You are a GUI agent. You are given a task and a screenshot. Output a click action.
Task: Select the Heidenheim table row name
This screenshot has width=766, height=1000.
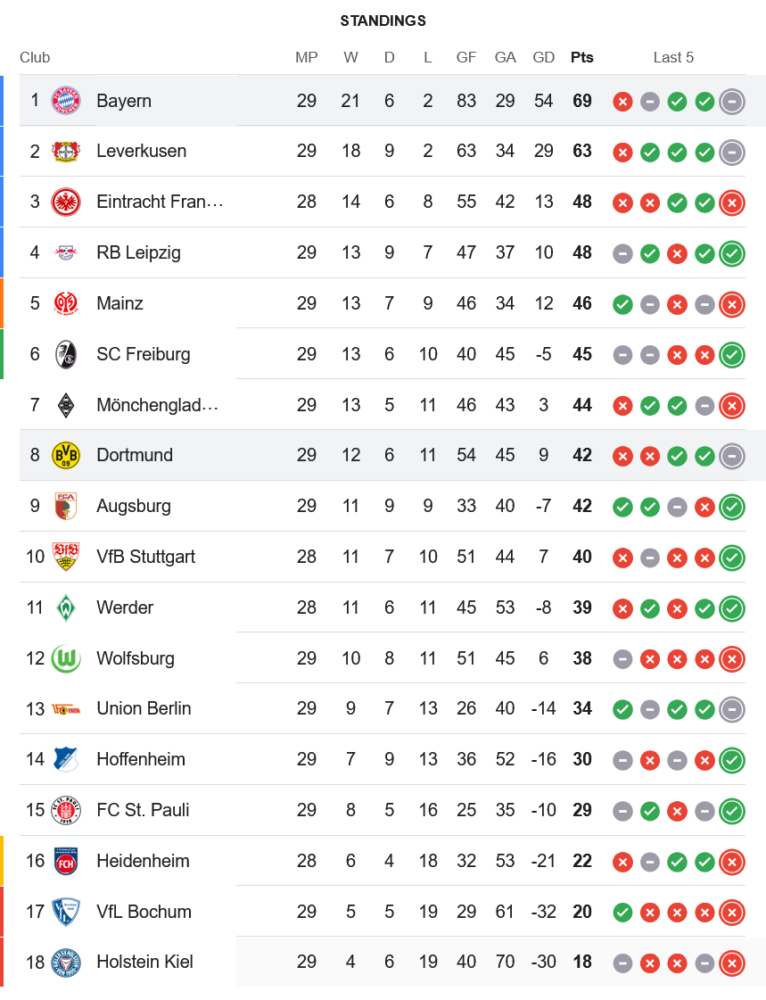point(143,861)
